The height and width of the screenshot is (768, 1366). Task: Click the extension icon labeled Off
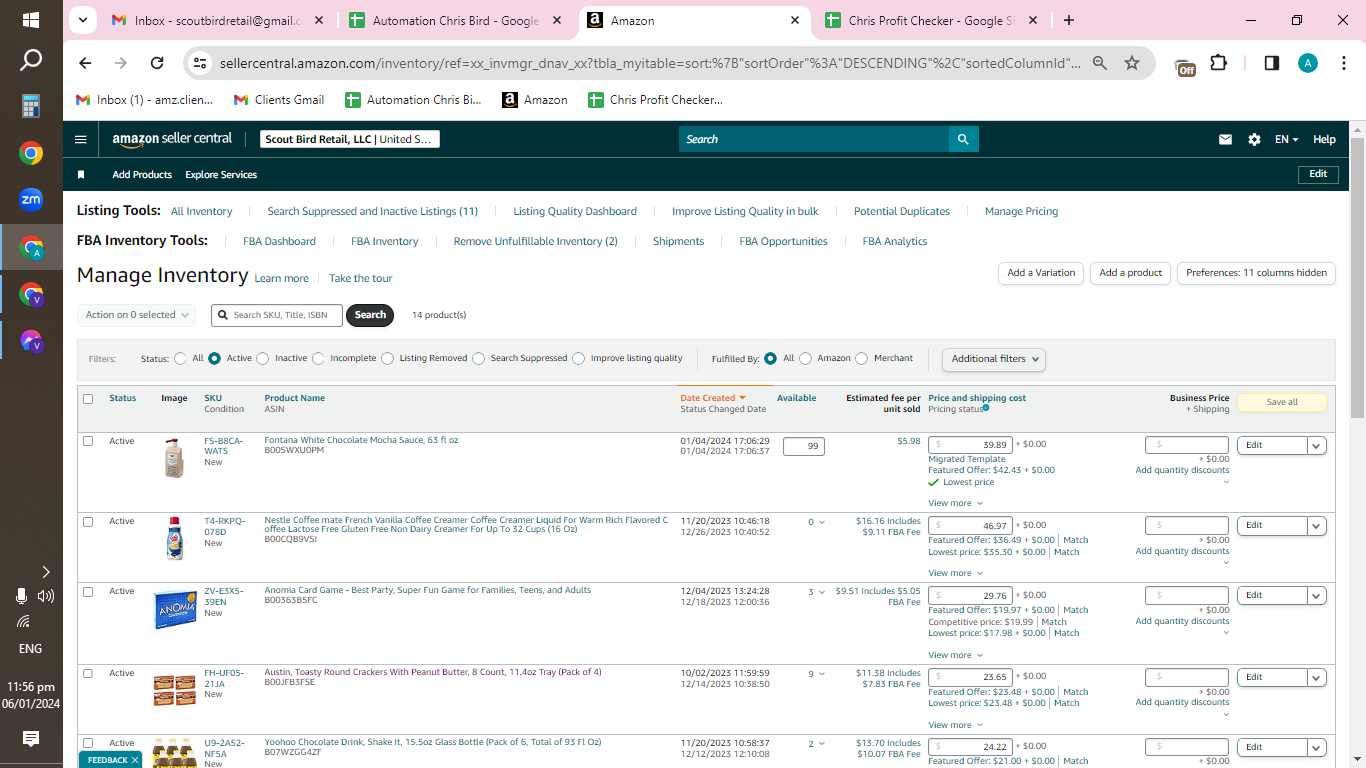pyautogui.click(x=1185, y=66)
